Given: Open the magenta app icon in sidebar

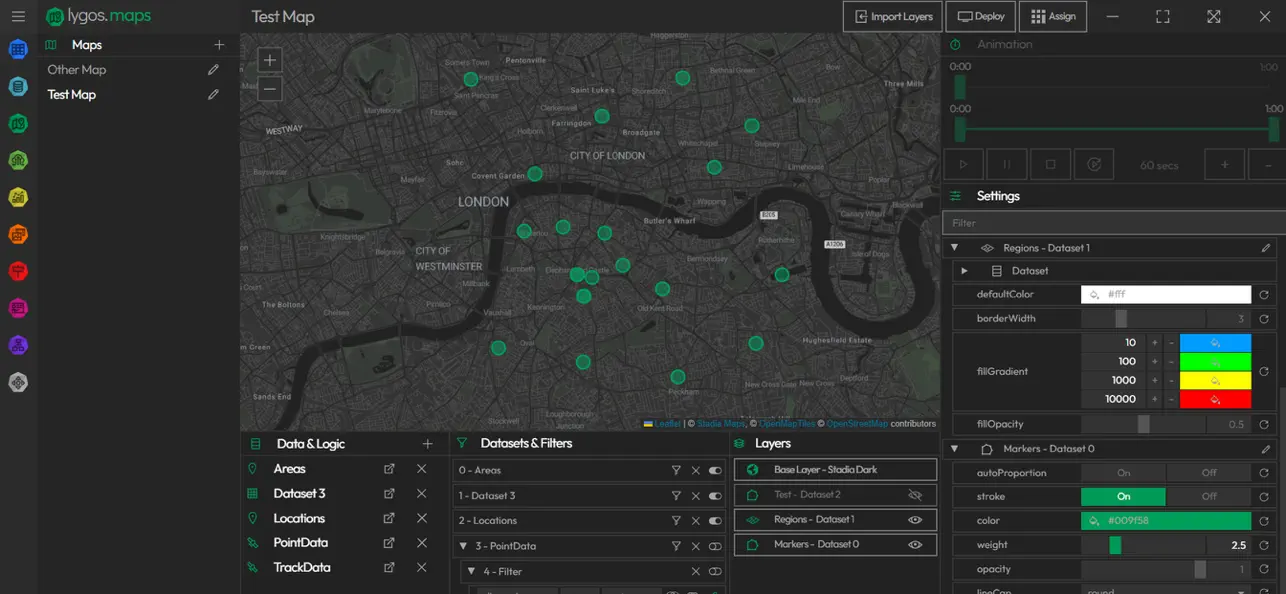Looking at the screenshot, I should click(18, 309).
